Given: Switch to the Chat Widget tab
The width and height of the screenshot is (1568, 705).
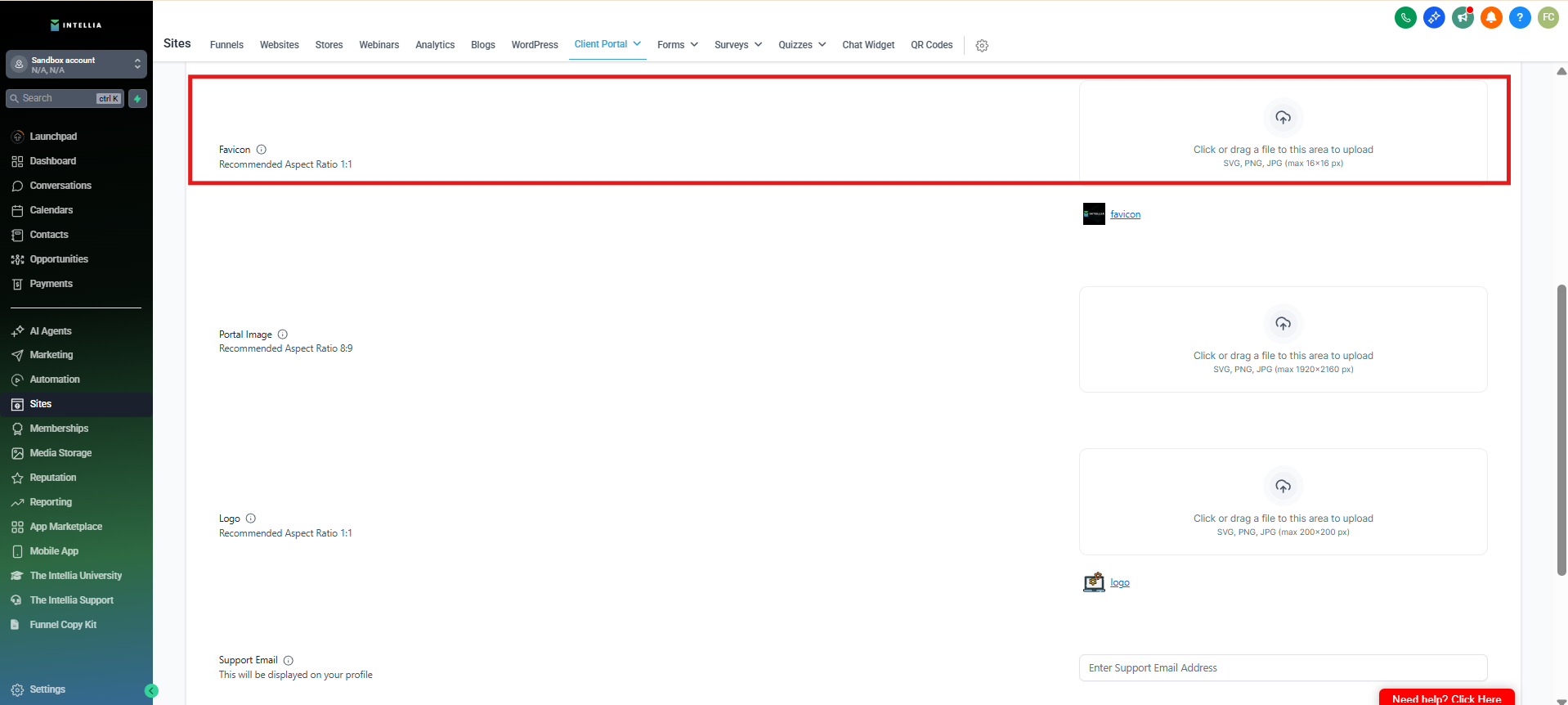Looking at the screenshot, I should point(868,45).
